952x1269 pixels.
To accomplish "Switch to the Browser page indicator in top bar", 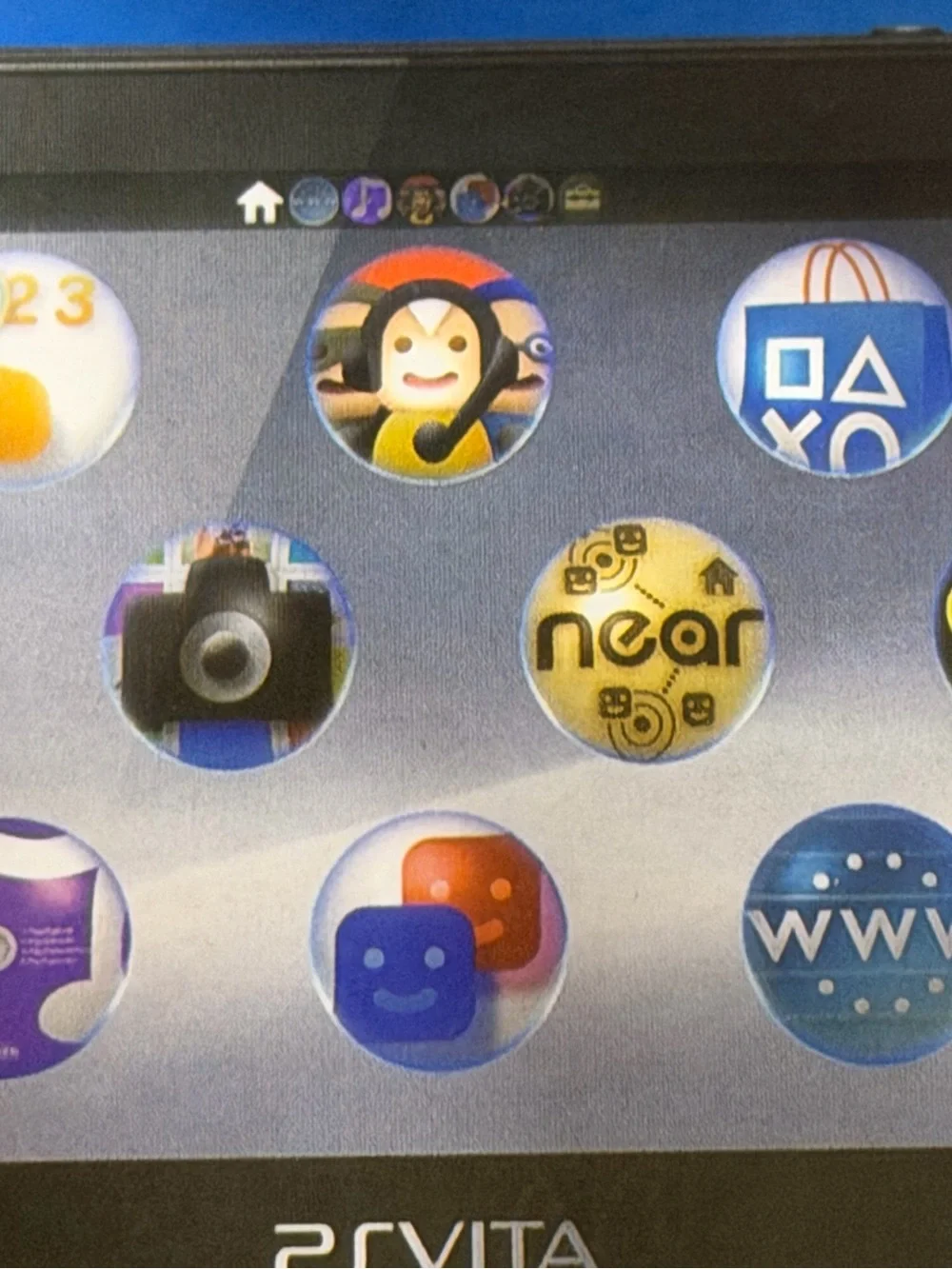I will coord(313,201).
